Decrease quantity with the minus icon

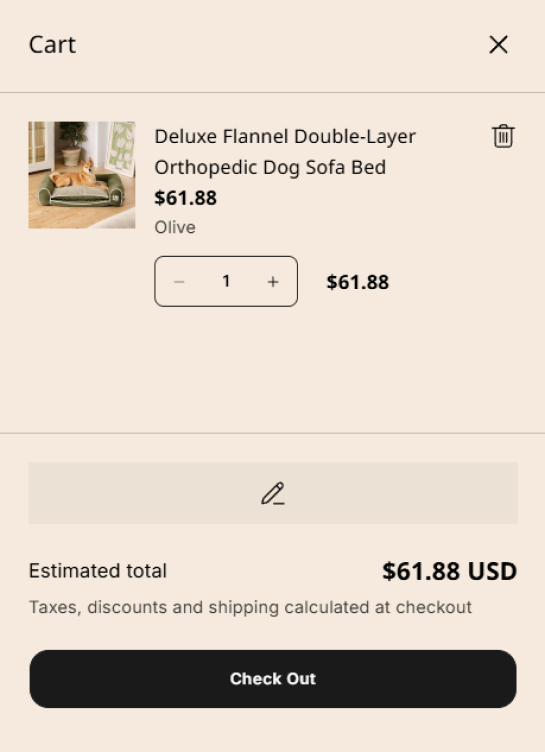click(179, 282)
